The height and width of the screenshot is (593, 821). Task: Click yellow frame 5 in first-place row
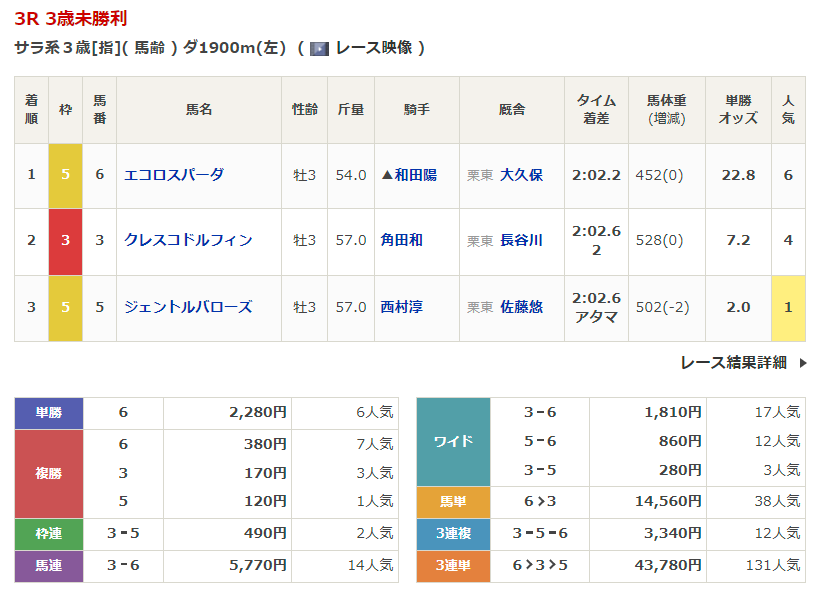[65, 175]
